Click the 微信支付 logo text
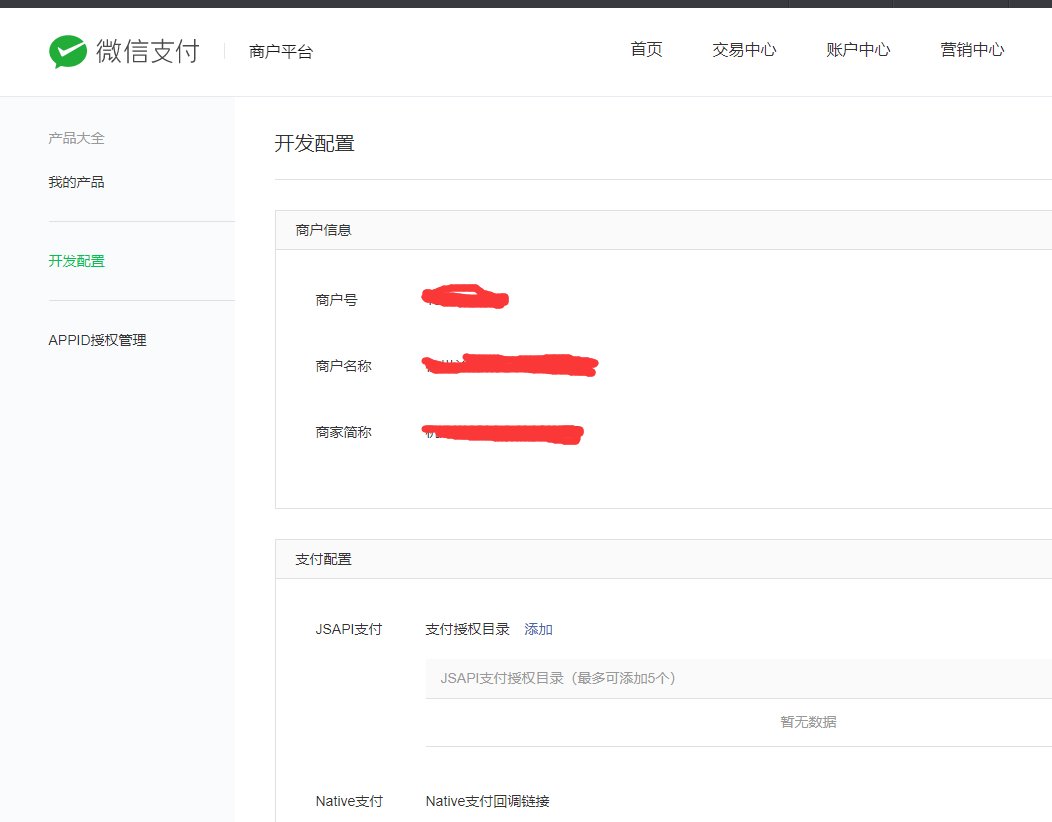 click(x=148, y=51)
